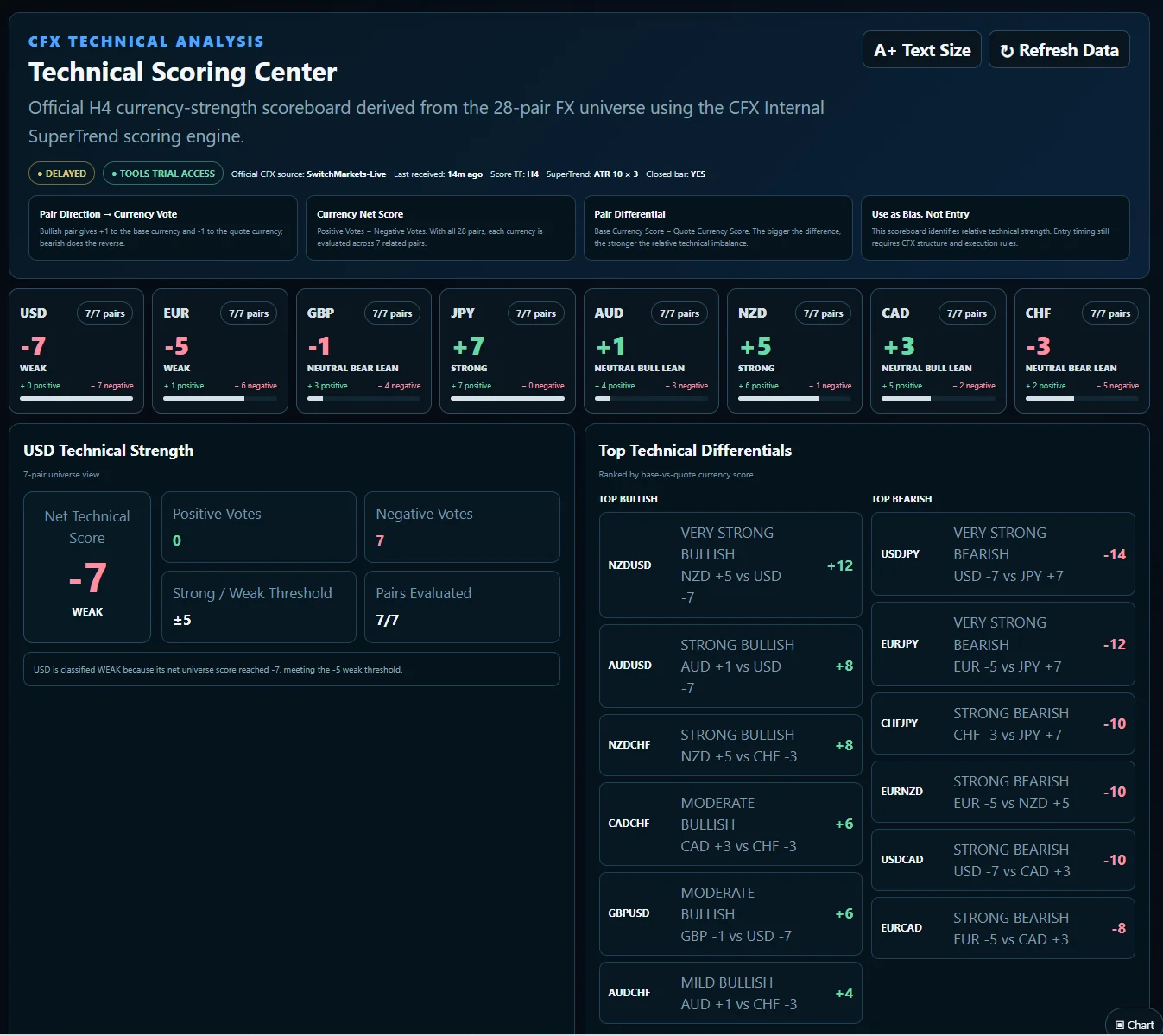
Task: Open the Use as Bias, Not Entry card
Action: click(996, 228)
